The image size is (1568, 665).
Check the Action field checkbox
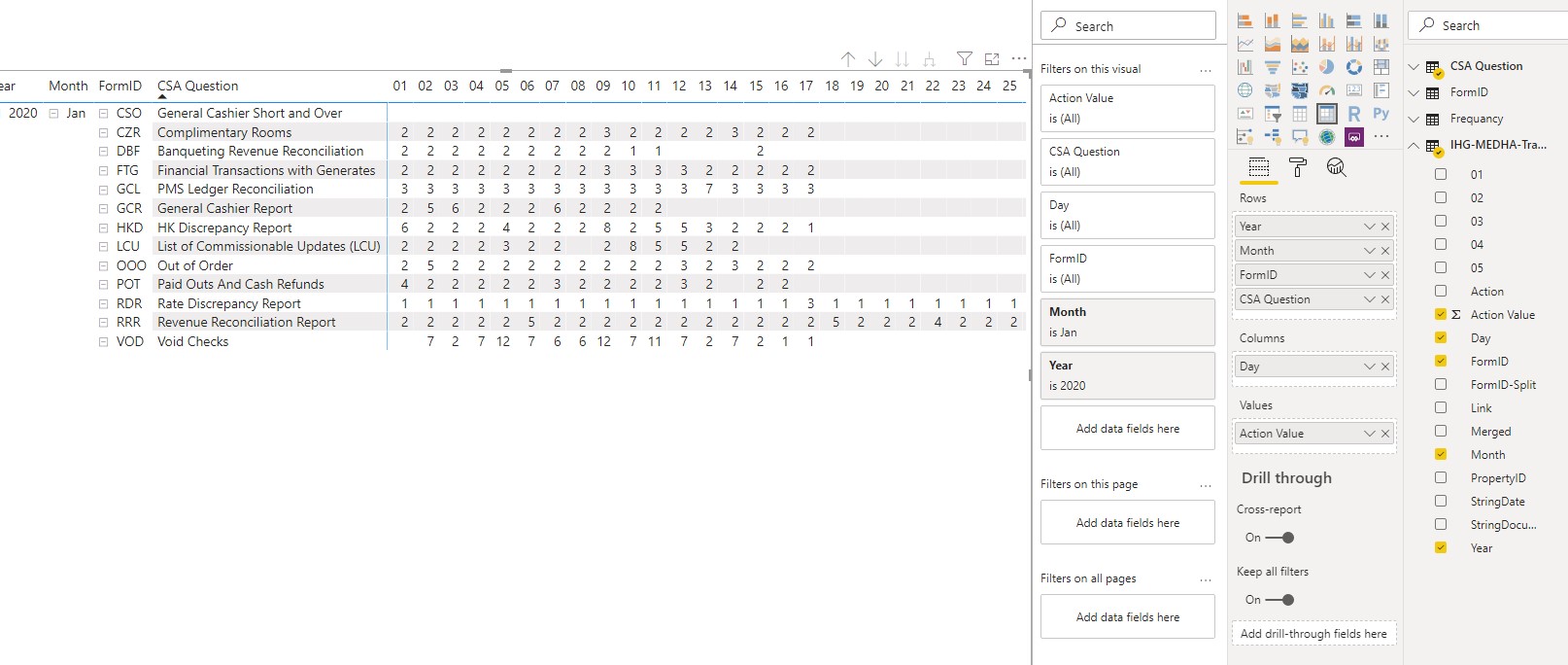coord(1441,291)
